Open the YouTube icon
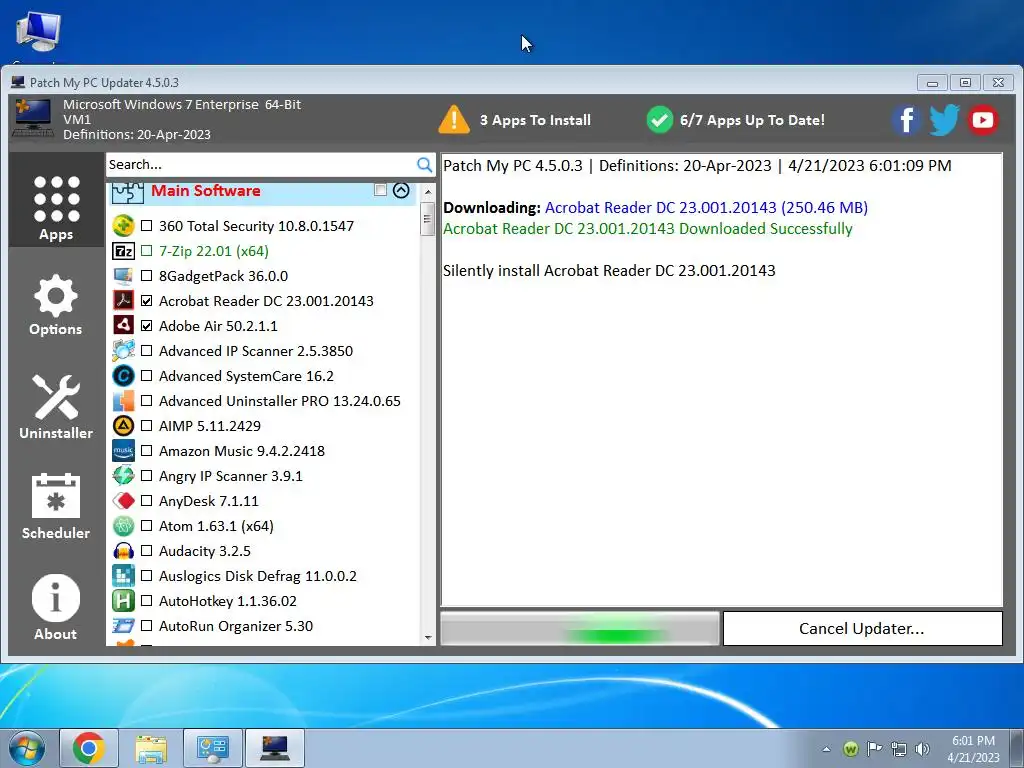 983,120
